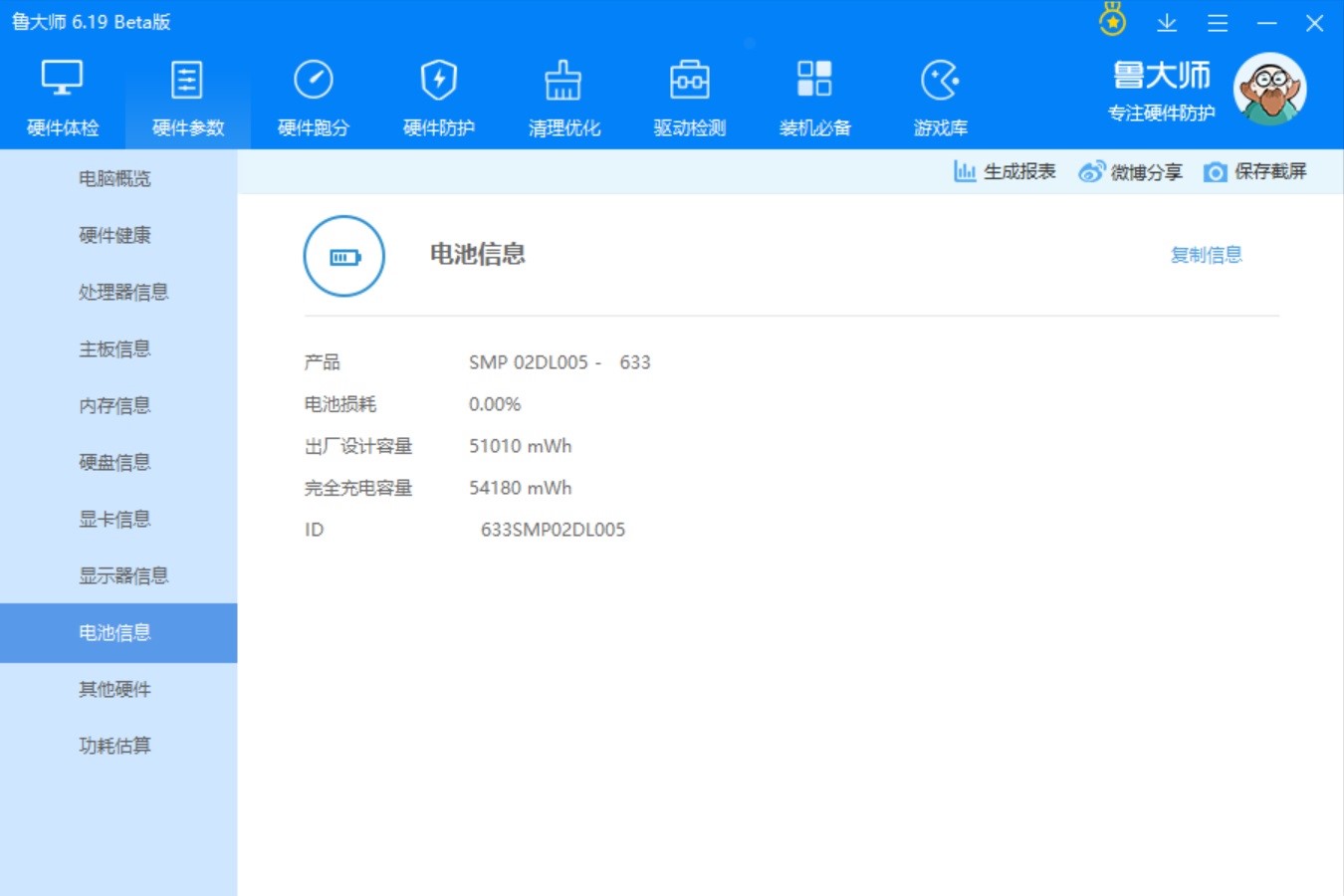Screen dimensions: 1344x896
Task: Click the 鲁大师 6.19 Beta版 title text
Action: (92, 22)
